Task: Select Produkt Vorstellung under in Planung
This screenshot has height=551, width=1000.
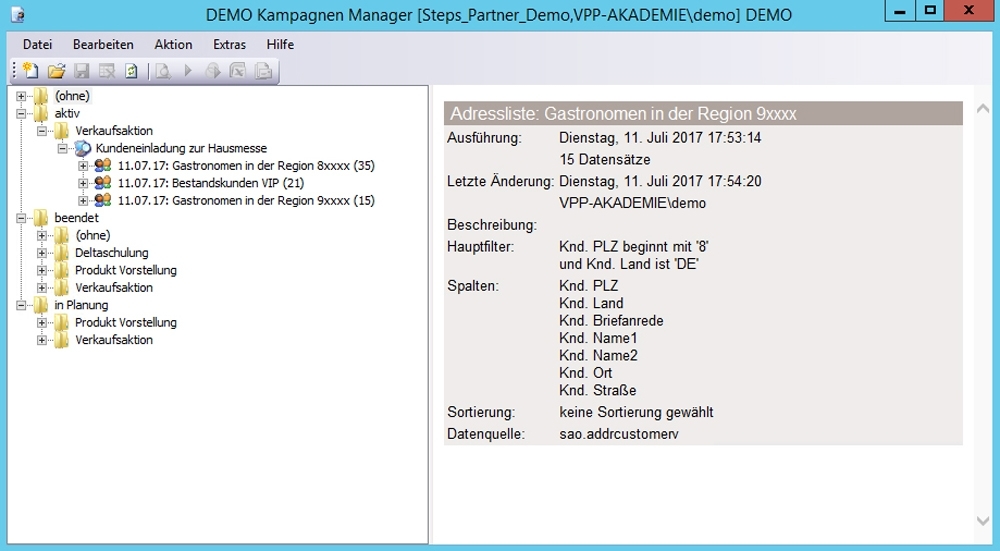Action: tap(125, 322)
